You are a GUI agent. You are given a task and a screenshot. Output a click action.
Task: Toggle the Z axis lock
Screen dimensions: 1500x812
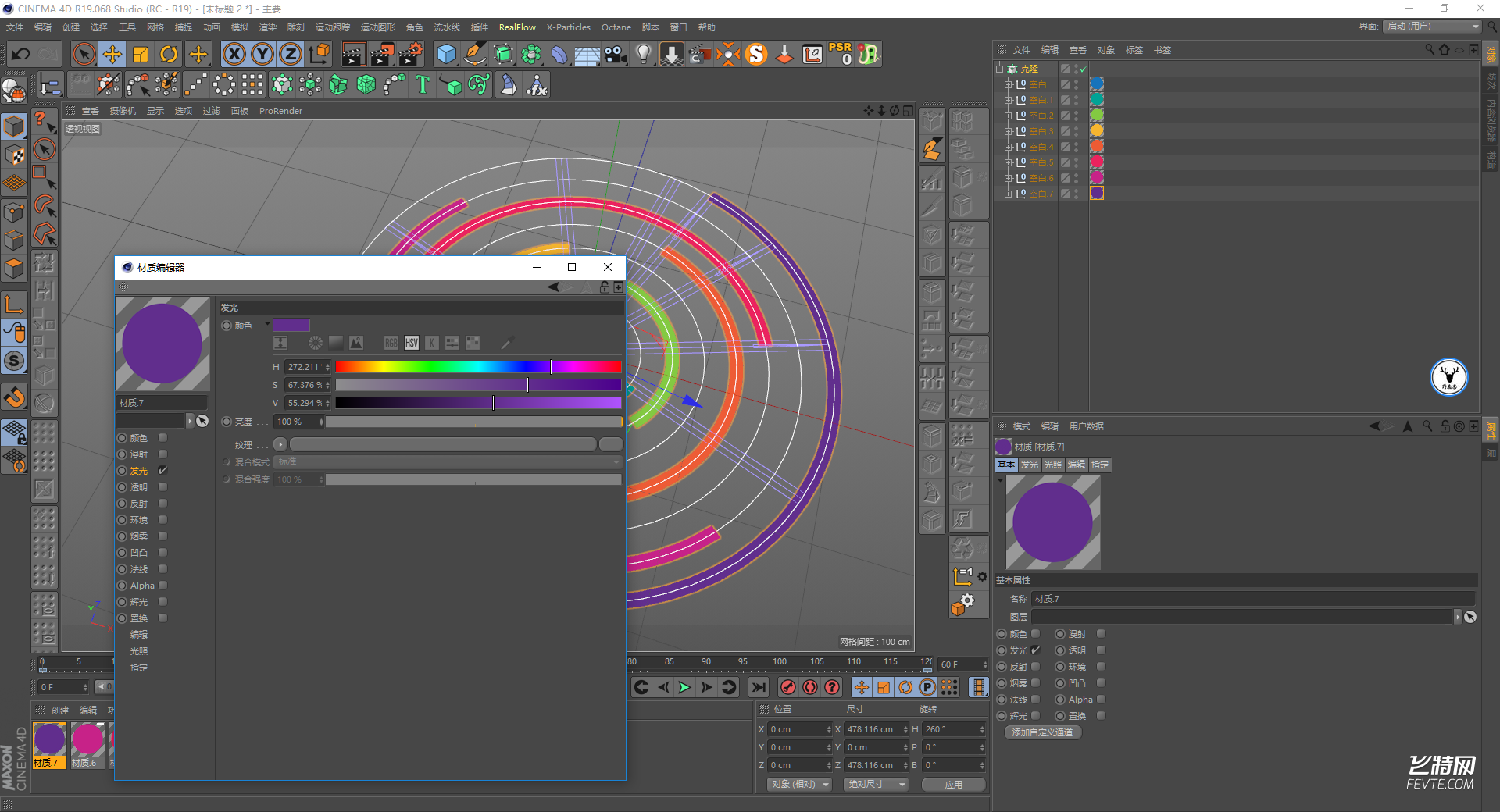pyautogui.click(x=291, y=54)
